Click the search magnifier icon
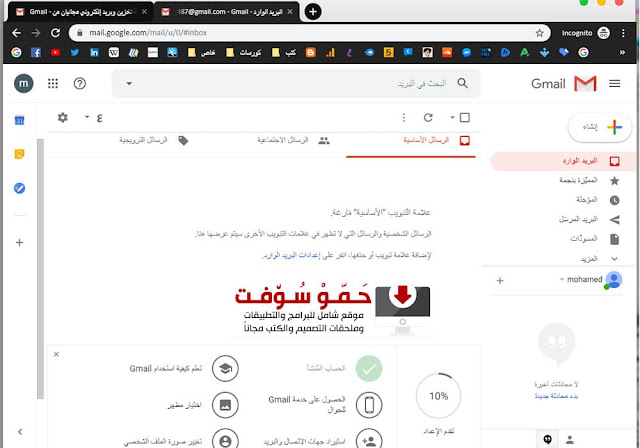The height and width of the screenshot is (448, 640). coord(462,83)
